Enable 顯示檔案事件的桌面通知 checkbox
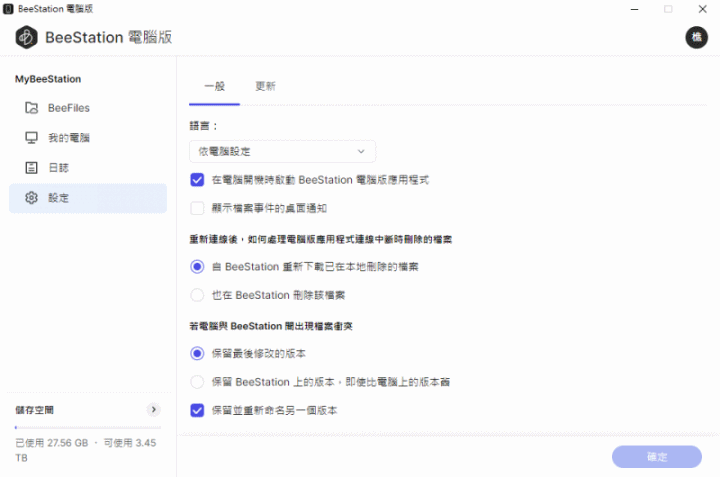This screenshot has height=477, width=720. coord(197,208)
